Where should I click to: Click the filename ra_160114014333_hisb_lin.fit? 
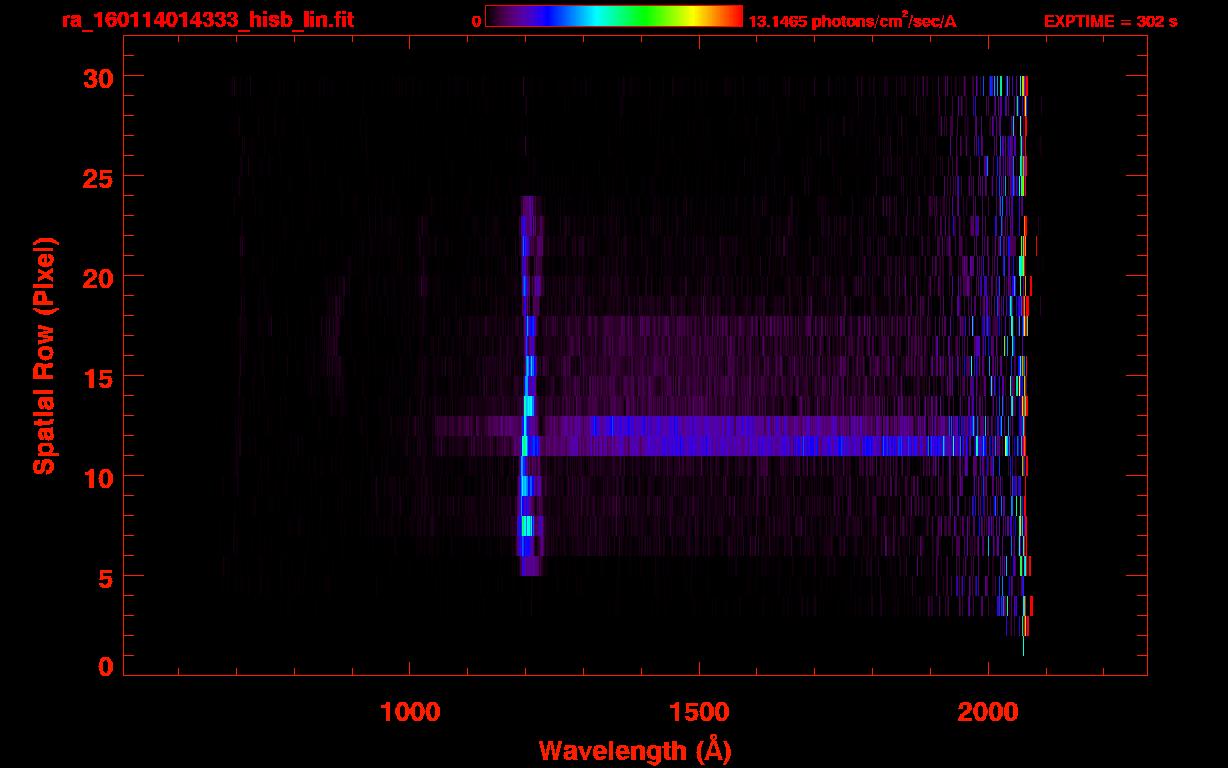(206, 20)
